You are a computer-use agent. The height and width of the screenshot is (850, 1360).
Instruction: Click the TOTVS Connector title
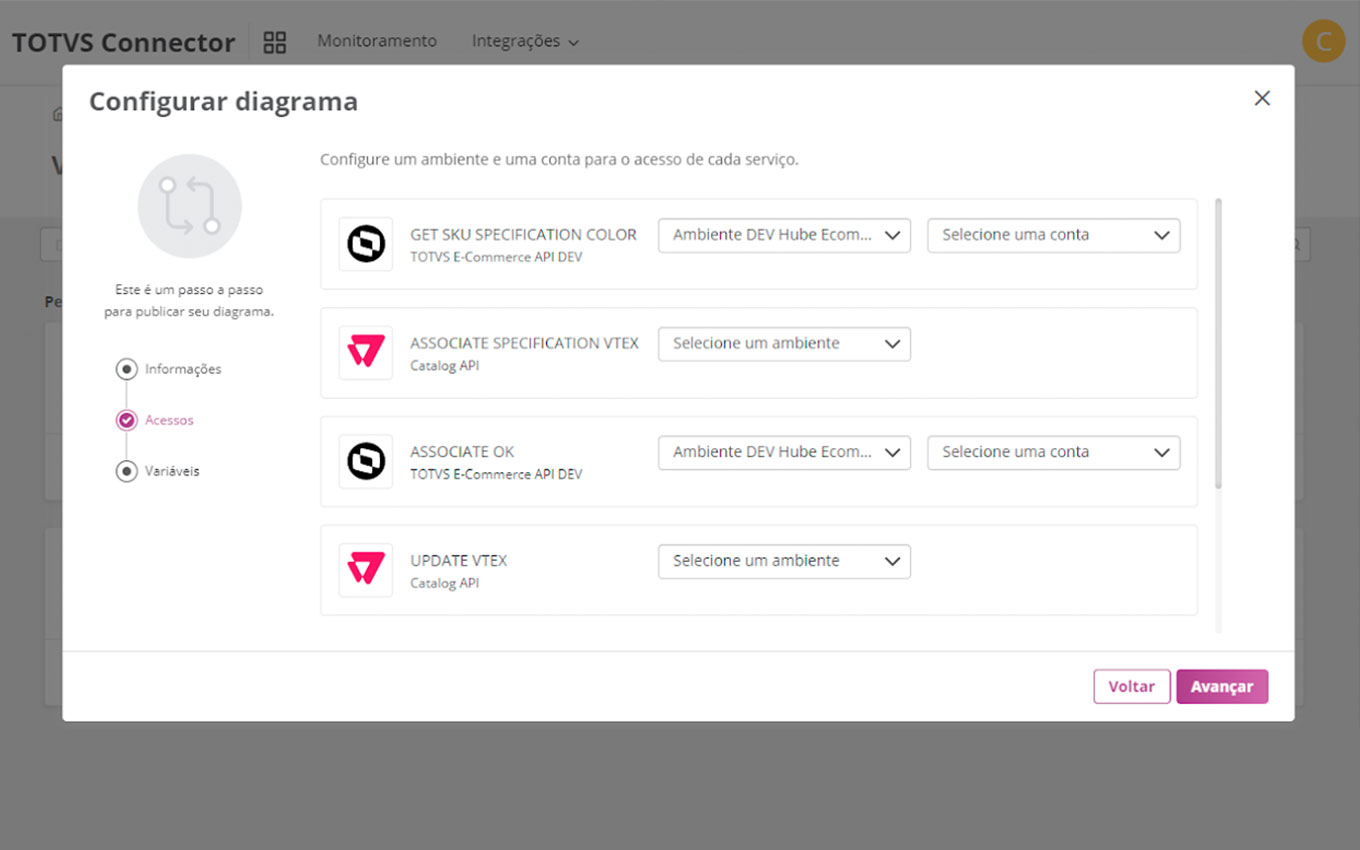coord(123,43)
